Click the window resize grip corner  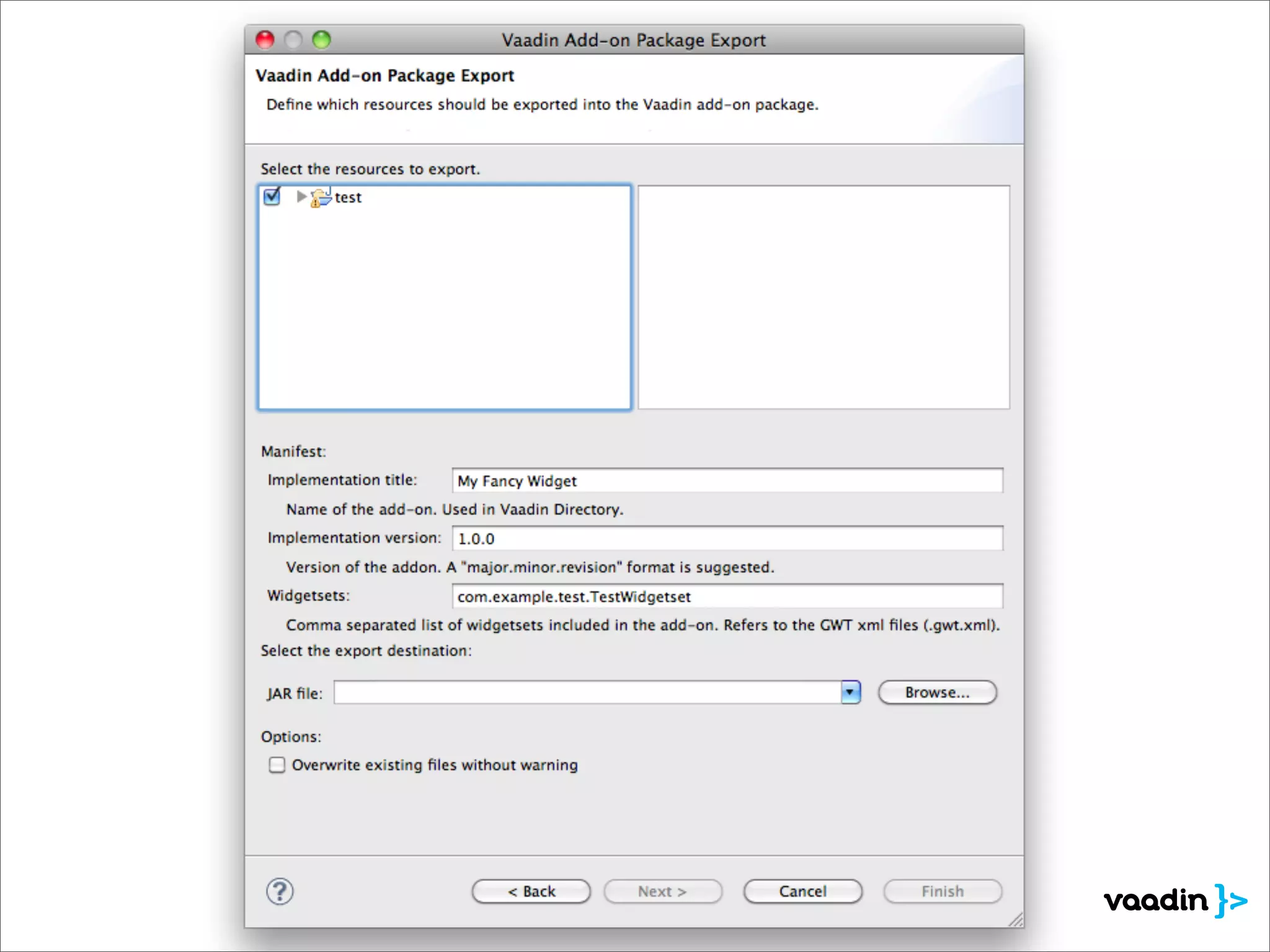coord(1016,920)
